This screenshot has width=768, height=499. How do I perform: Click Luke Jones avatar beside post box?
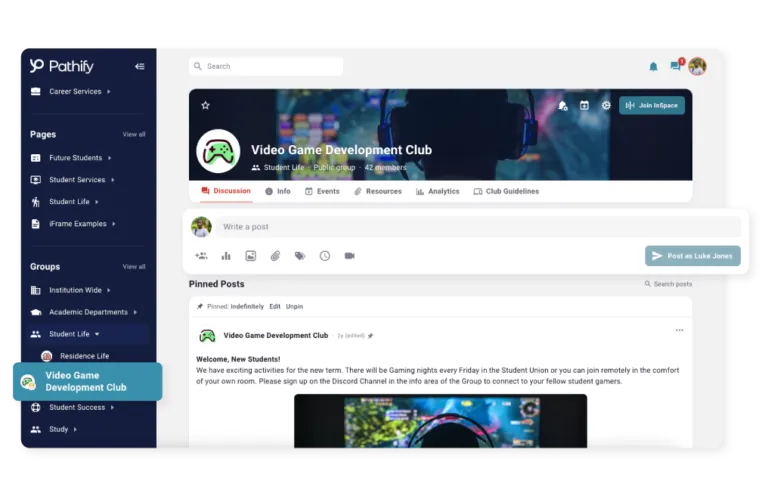click(201, 227)
